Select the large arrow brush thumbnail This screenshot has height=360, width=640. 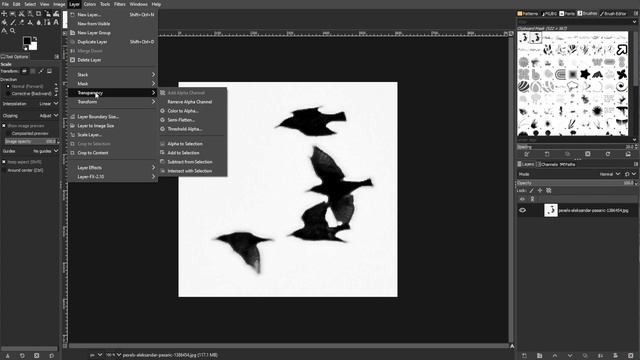[622, 50]
